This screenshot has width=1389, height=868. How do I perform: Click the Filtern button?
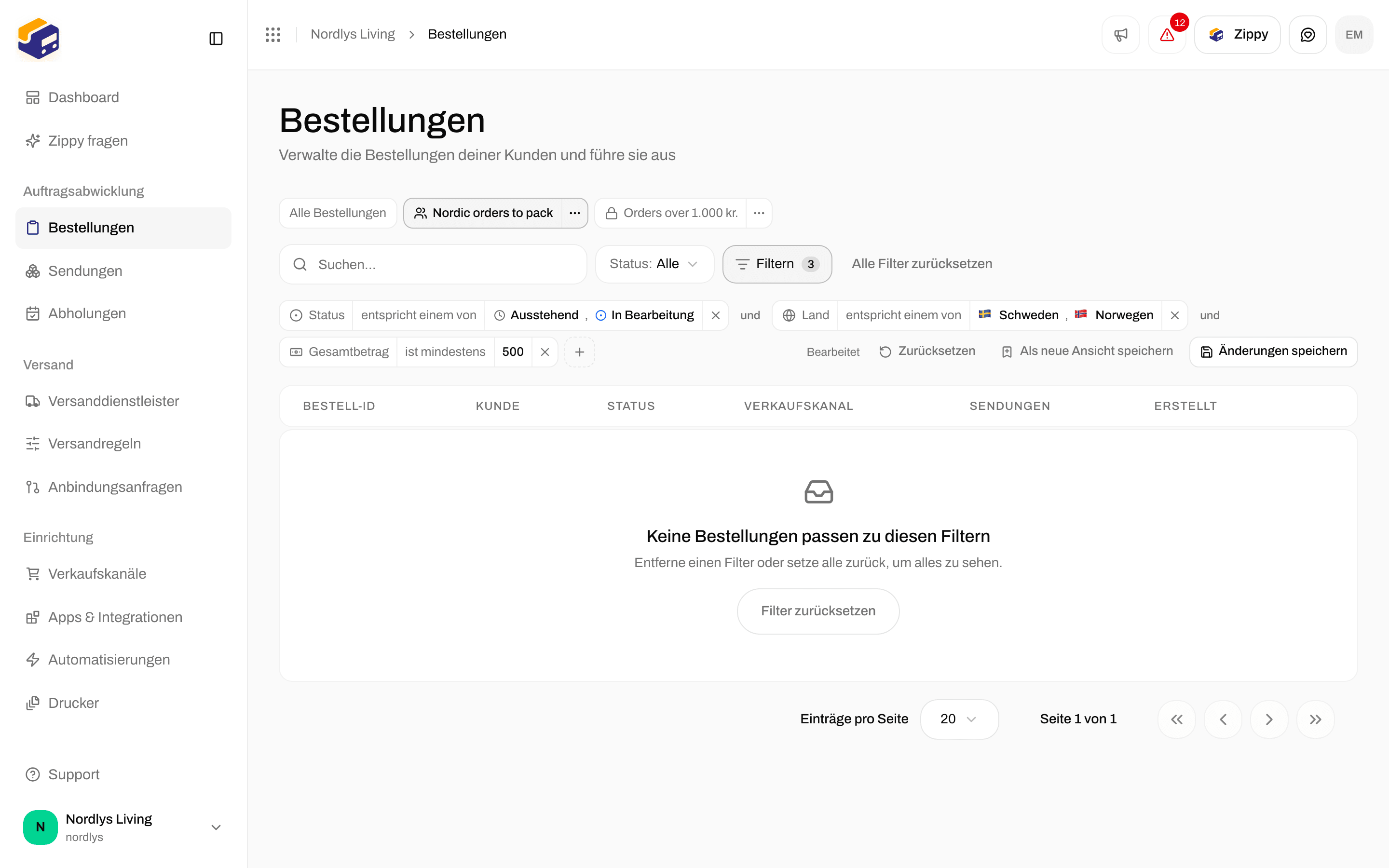pyautogui.click(x=777, y=264)
